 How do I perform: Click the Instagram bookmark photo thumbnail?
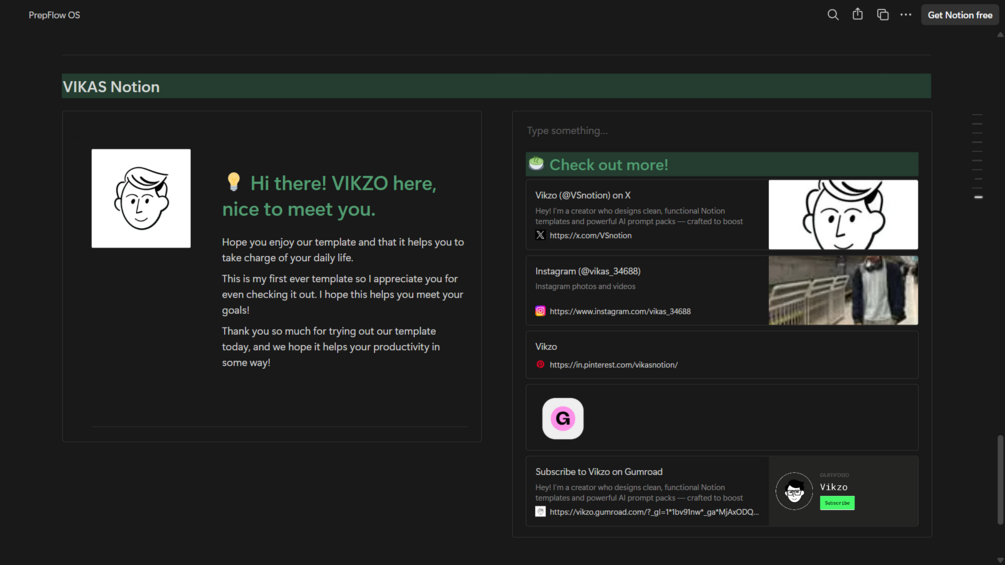point(843,290)
